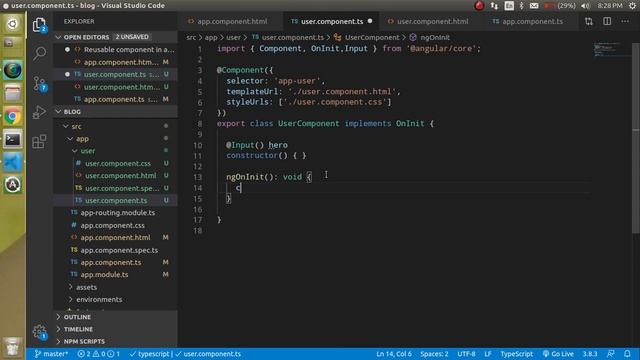Viewport: 640px width, 360px height.
Task: Open user.component.css in file tree
Action: point(116,163)
